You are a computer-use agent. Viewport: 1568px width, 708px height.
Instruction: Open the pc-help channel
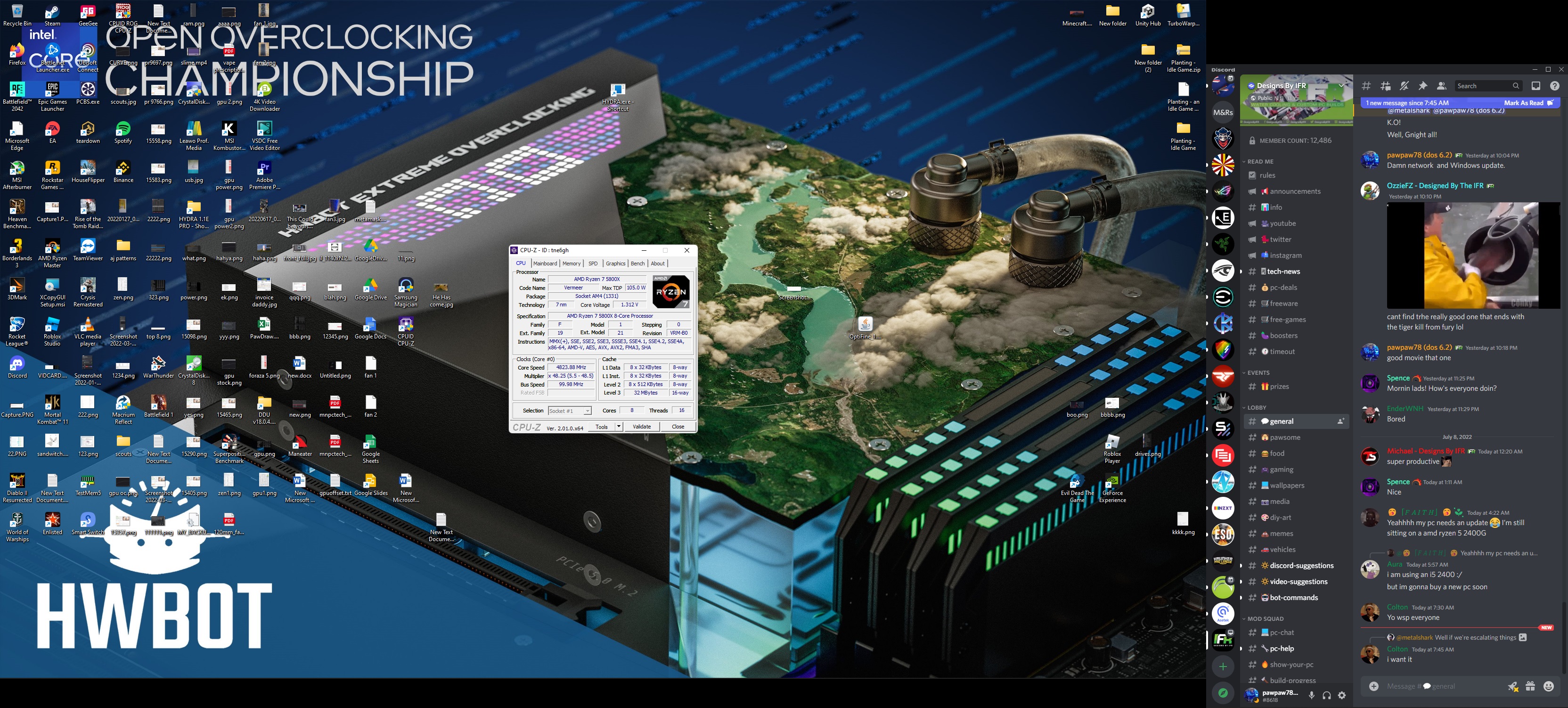click(x=1296, y=648)
